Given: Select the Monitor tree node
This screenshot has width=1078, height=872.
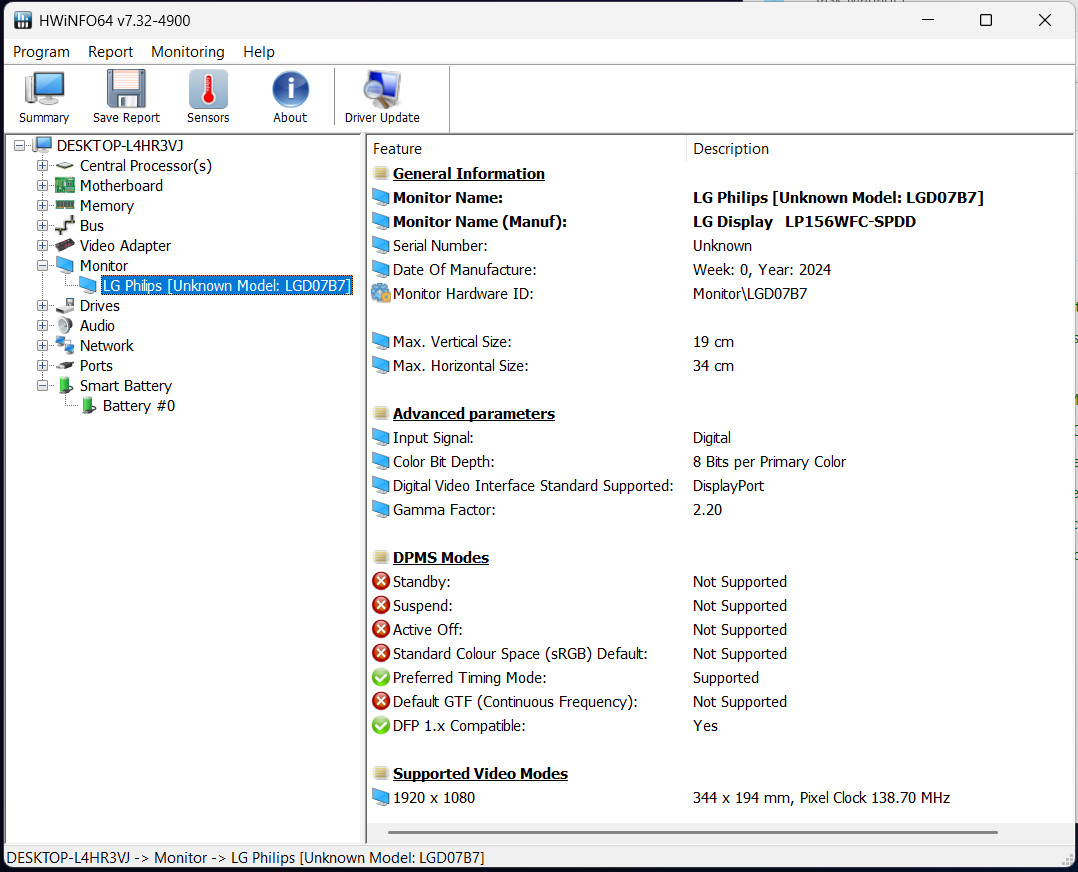Looking at the screenshot, I should click(104, 265).
